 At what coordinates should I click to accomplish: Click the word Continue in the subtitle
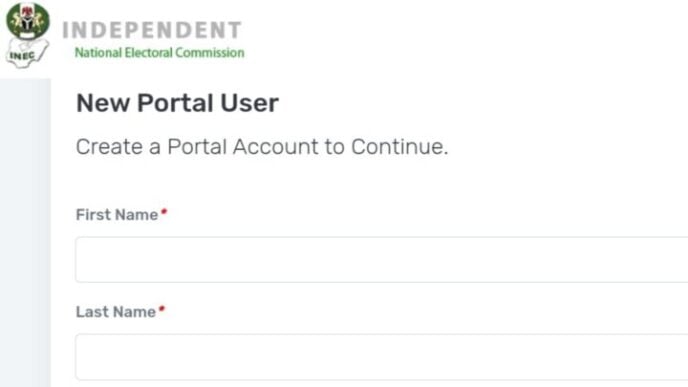pyautogui.click(x=397, y=147)
